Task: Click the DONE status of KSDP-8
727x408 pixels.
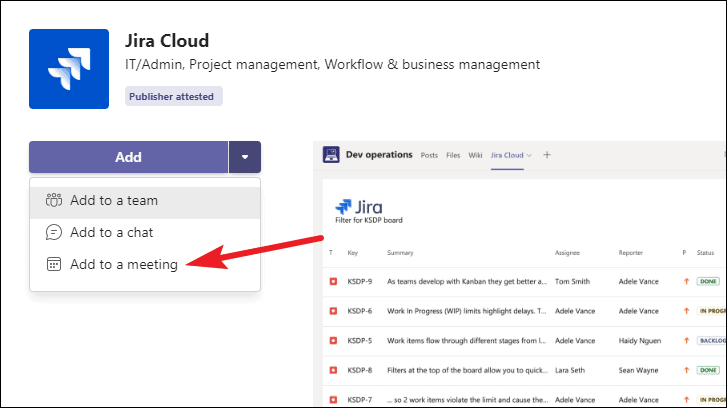Action: [x=708, y=370]
